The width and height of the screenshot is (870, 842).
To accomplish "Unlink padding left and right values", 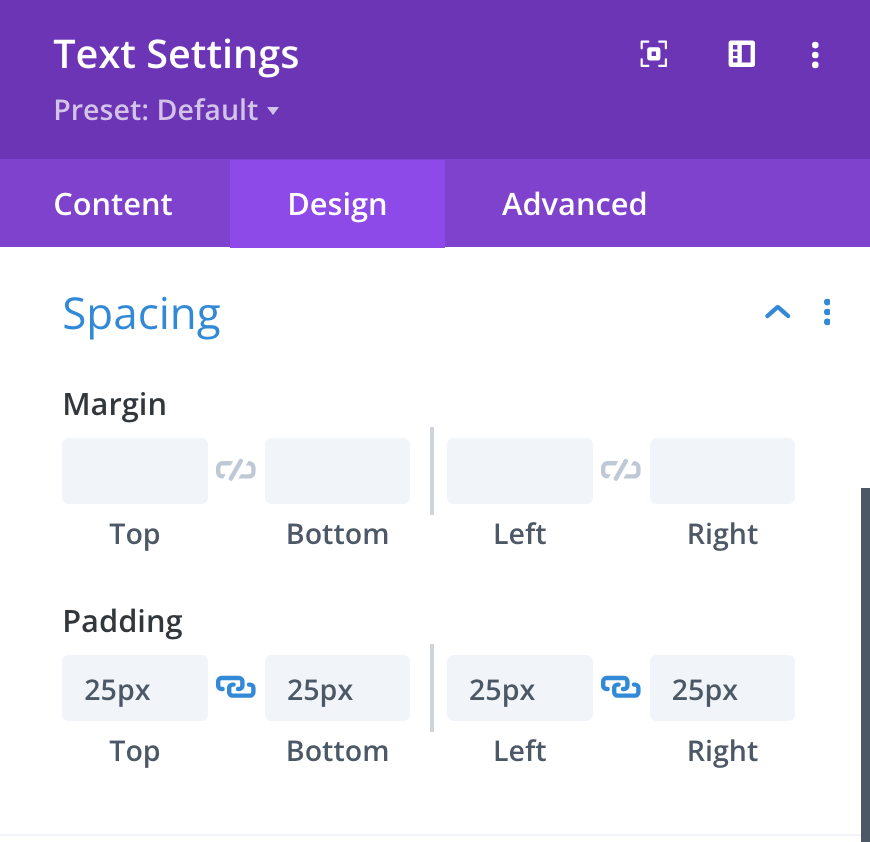I will pyautogui.click(x=621, y=687).
